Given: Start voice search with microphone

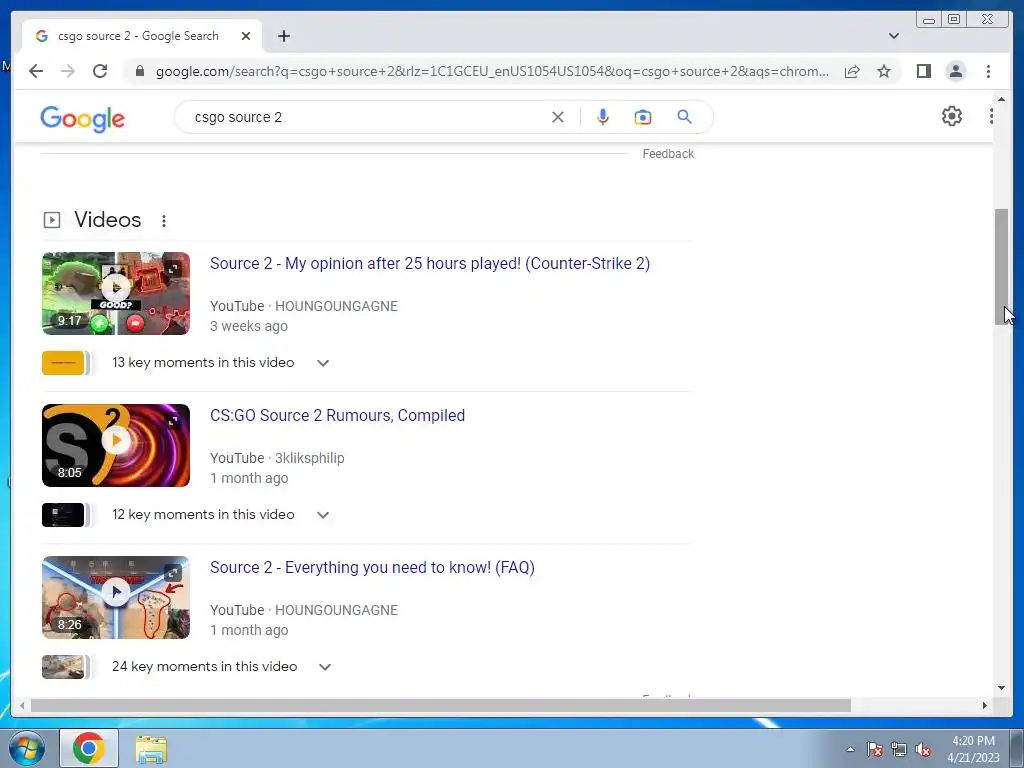Looking at the screenshot, I should point(603,117).
